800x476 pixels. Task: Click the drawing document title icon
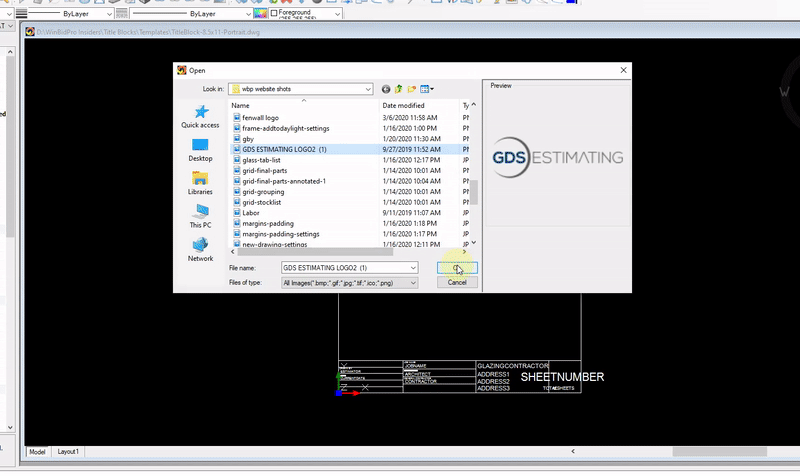[x=30, y=32]
